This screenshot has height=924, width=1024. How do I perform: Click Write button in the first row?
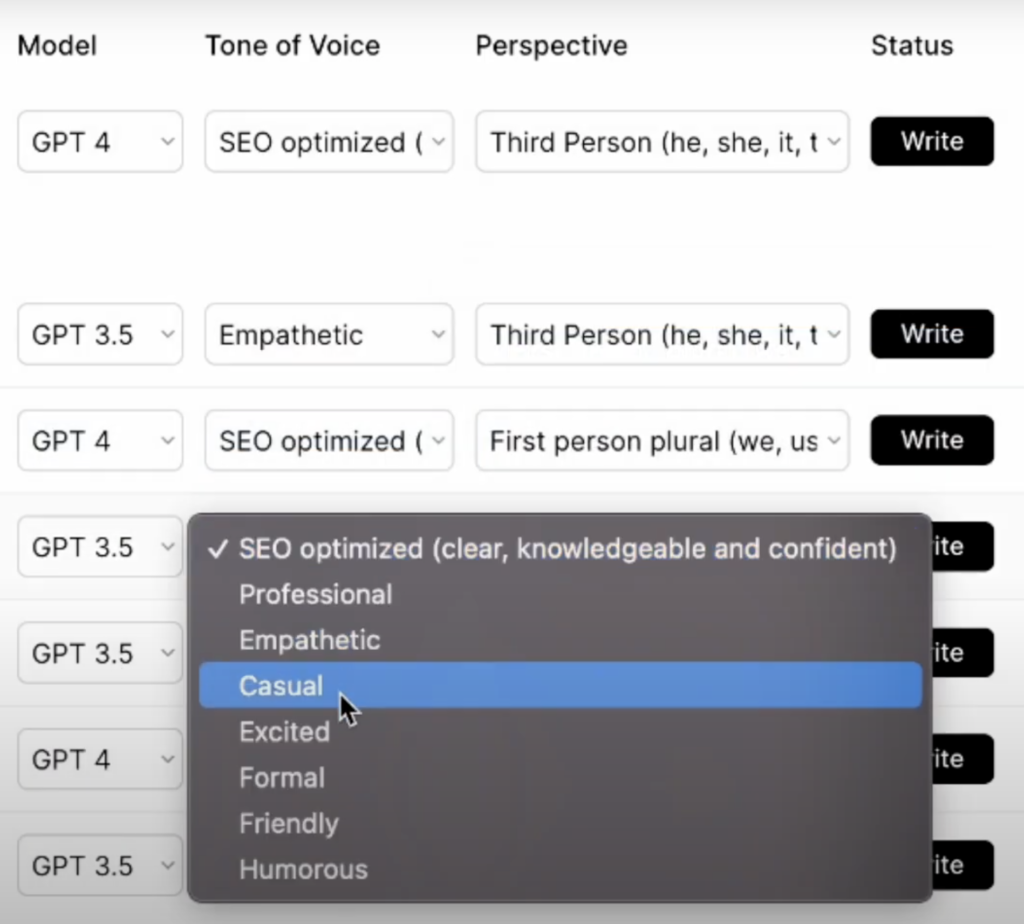[931, 141]
